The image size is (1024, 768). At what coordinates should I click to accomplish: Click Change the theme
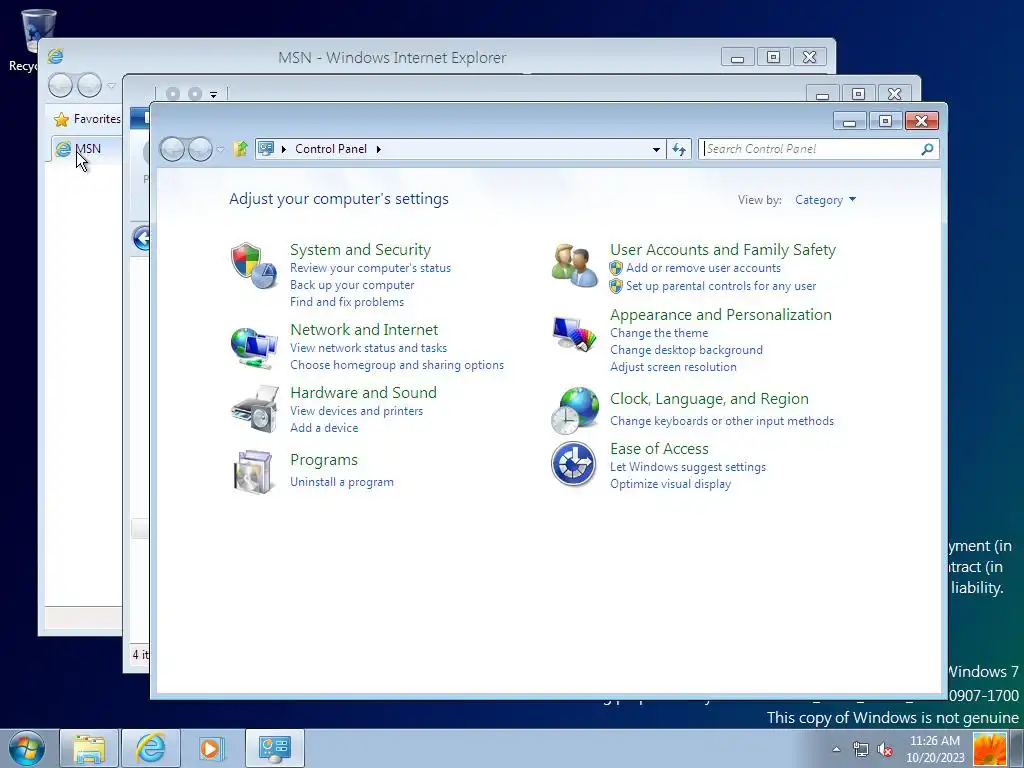pyautogui.click(x=659, y=333)
